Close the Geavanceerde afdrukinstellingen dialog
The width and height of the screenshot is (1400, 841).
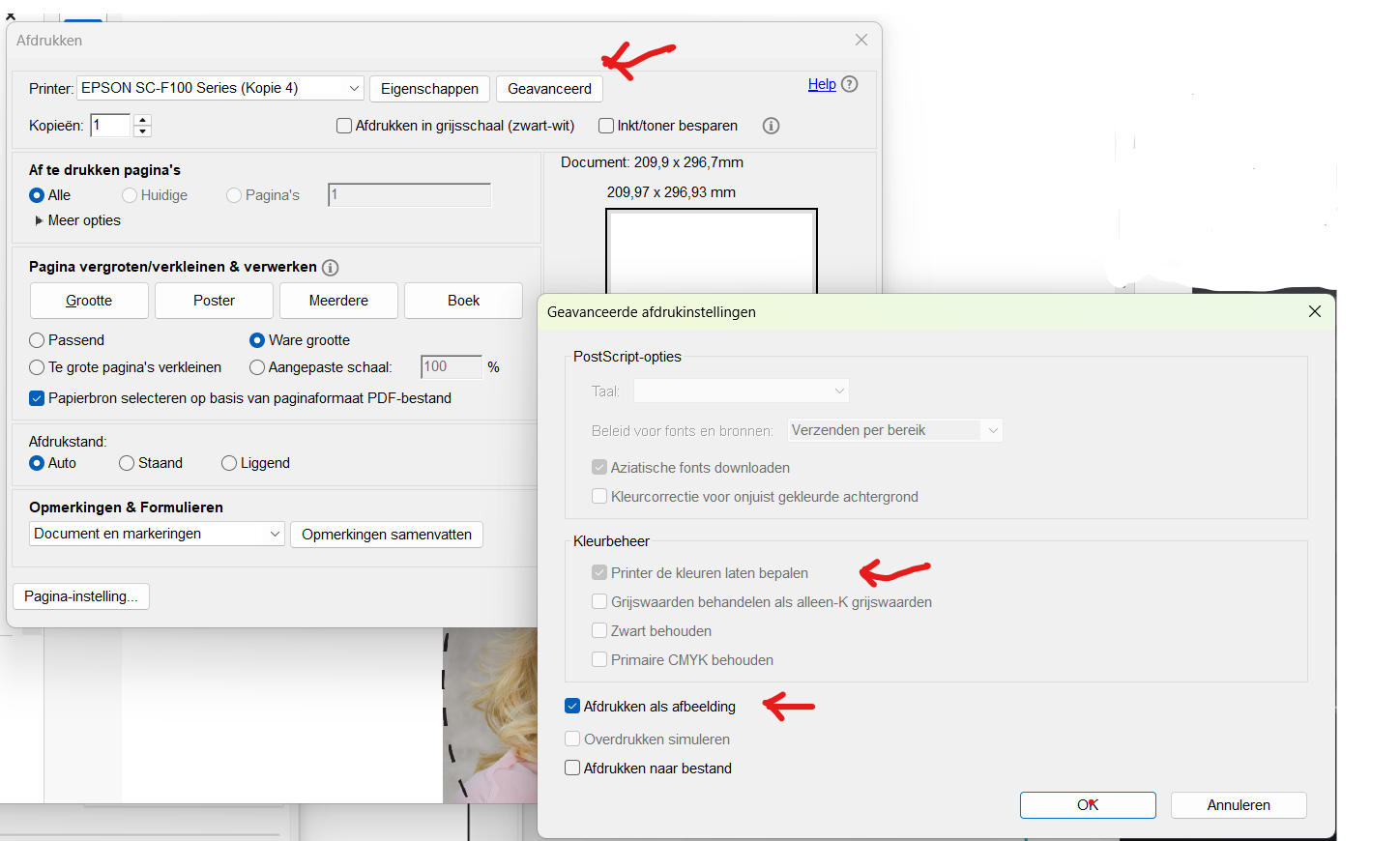(1314, 311)
